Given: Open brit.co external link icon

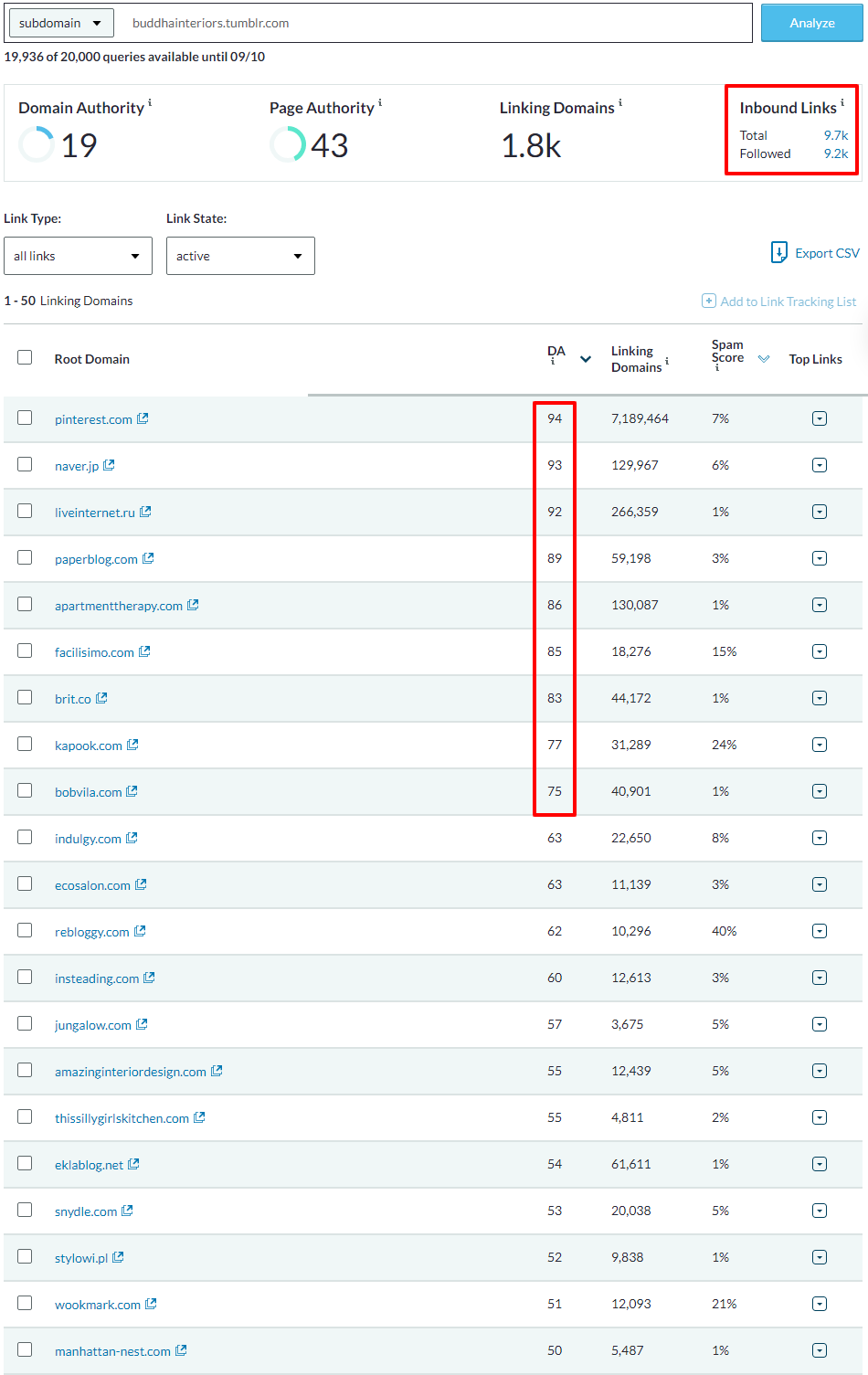Looking at the screenshot, I should tap(101, 698).
